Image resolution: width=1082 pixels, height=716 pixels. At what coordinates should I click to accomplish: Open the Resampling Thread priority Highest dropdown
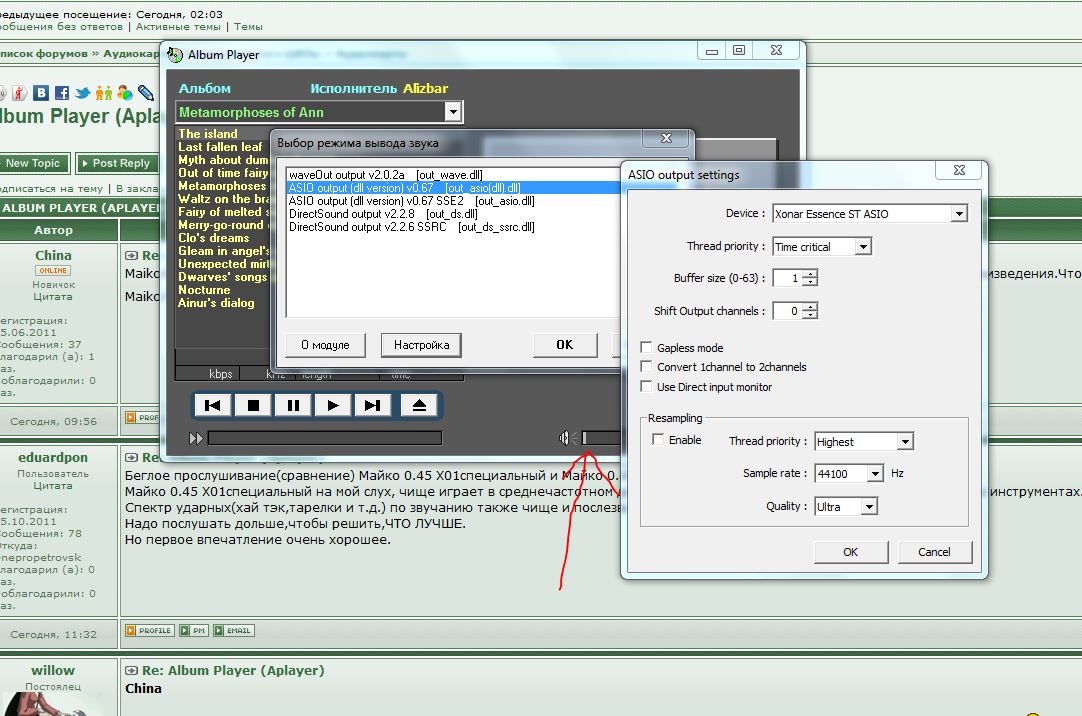[x=905, y=441]
